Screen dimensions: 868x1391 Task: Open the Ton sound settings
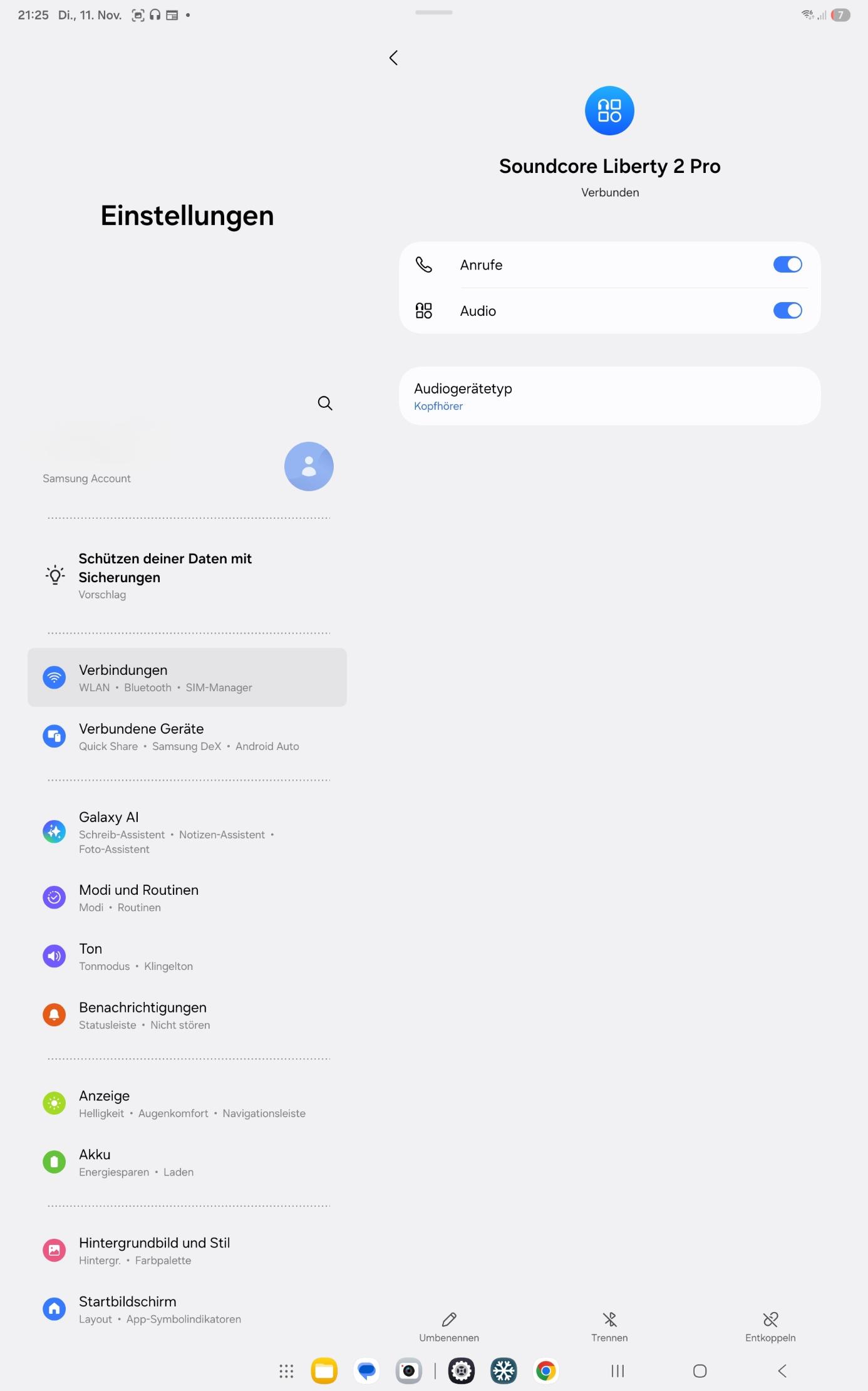(x=187, y=956)
